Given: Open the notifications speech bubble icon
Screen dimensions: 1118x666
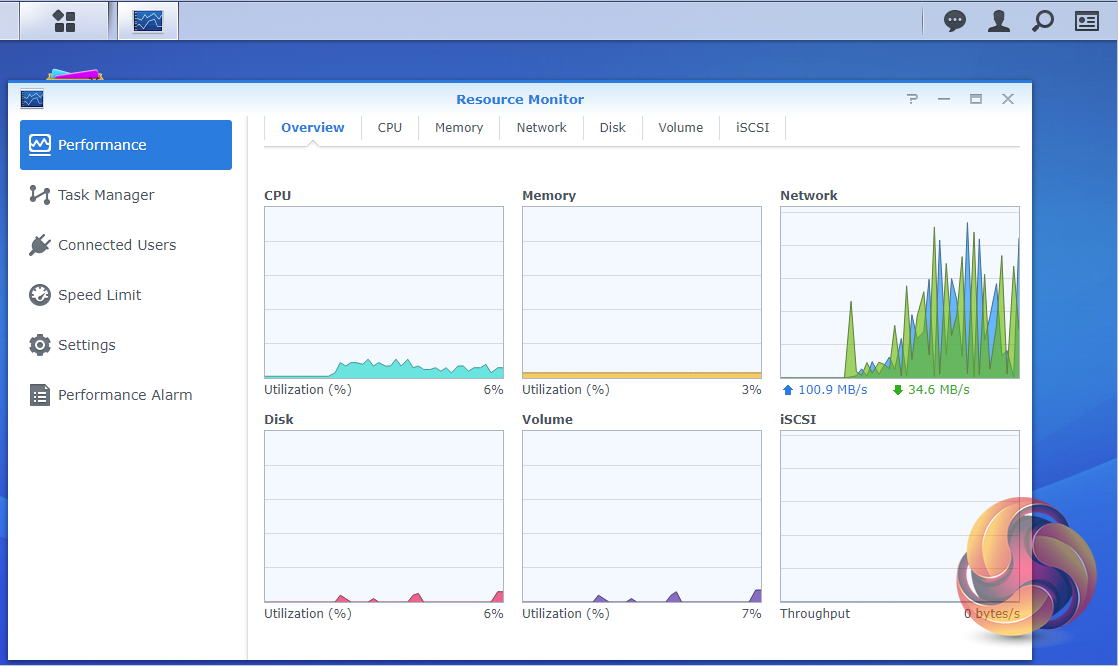Looking at the screenshot, I should coord(955,21).
